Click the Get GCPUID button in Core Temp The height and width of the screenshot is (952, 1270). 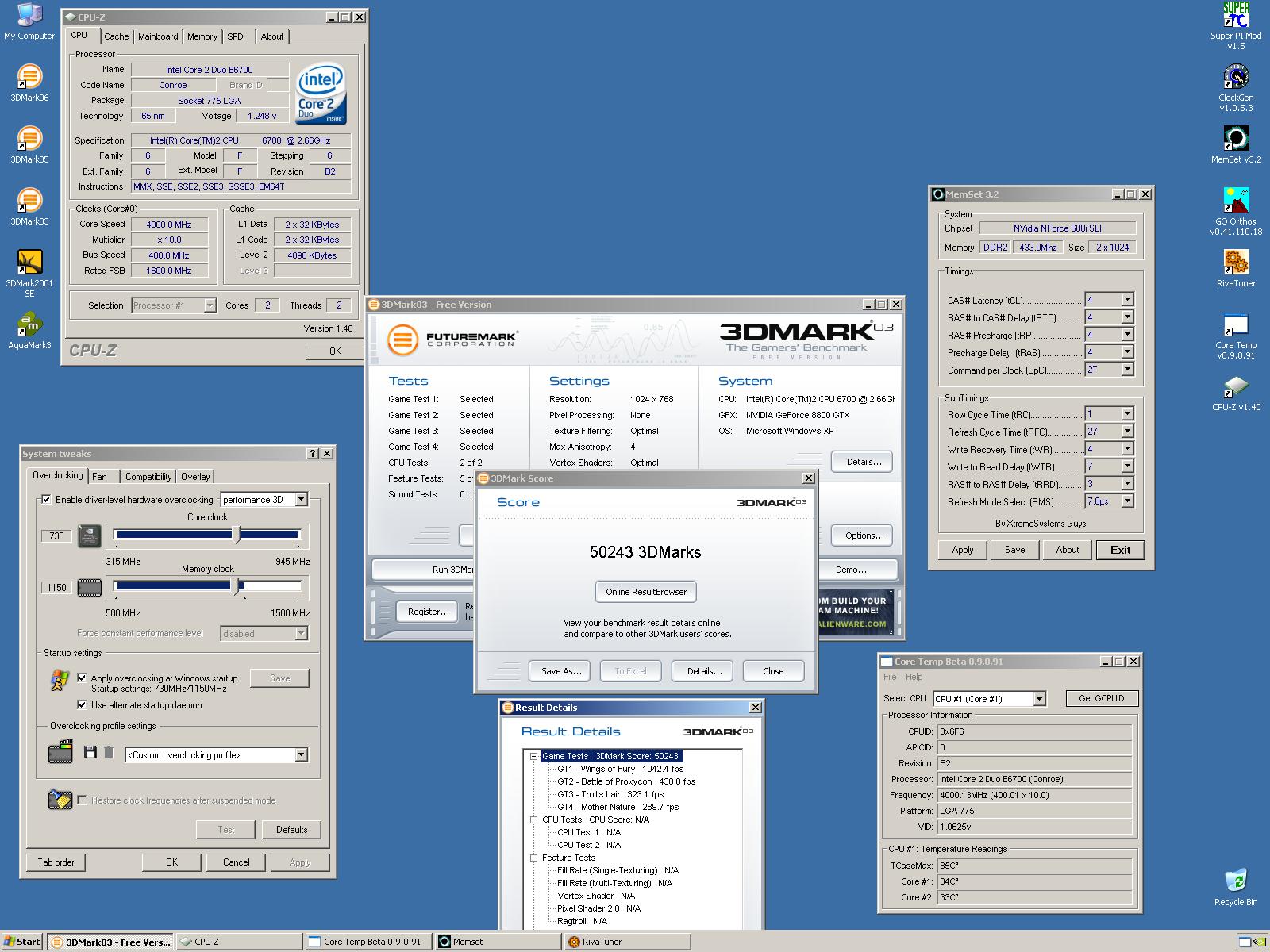click(x=1102, y=698)
